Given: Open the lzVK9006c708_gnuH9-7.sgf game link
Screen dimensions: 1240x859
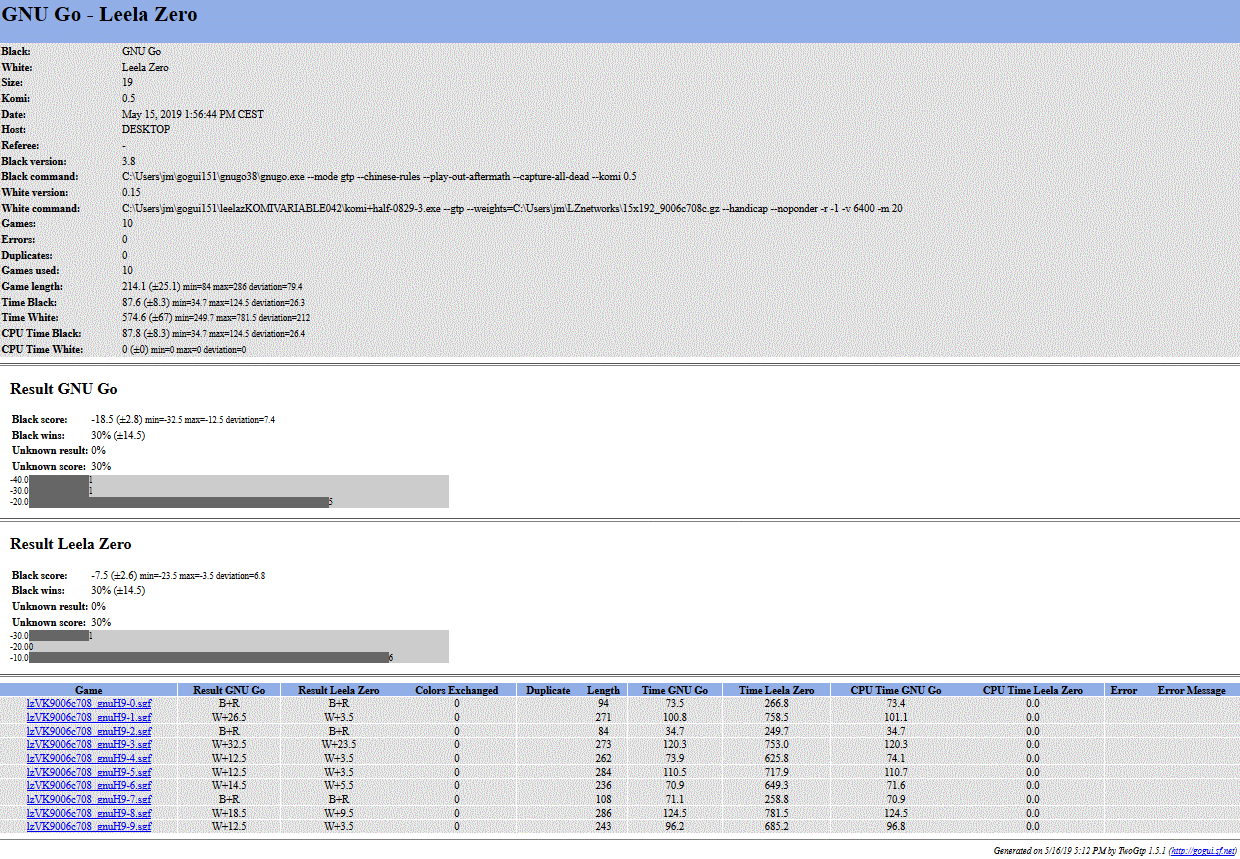Looking at the screenshot, I should (x=89, y=799).
